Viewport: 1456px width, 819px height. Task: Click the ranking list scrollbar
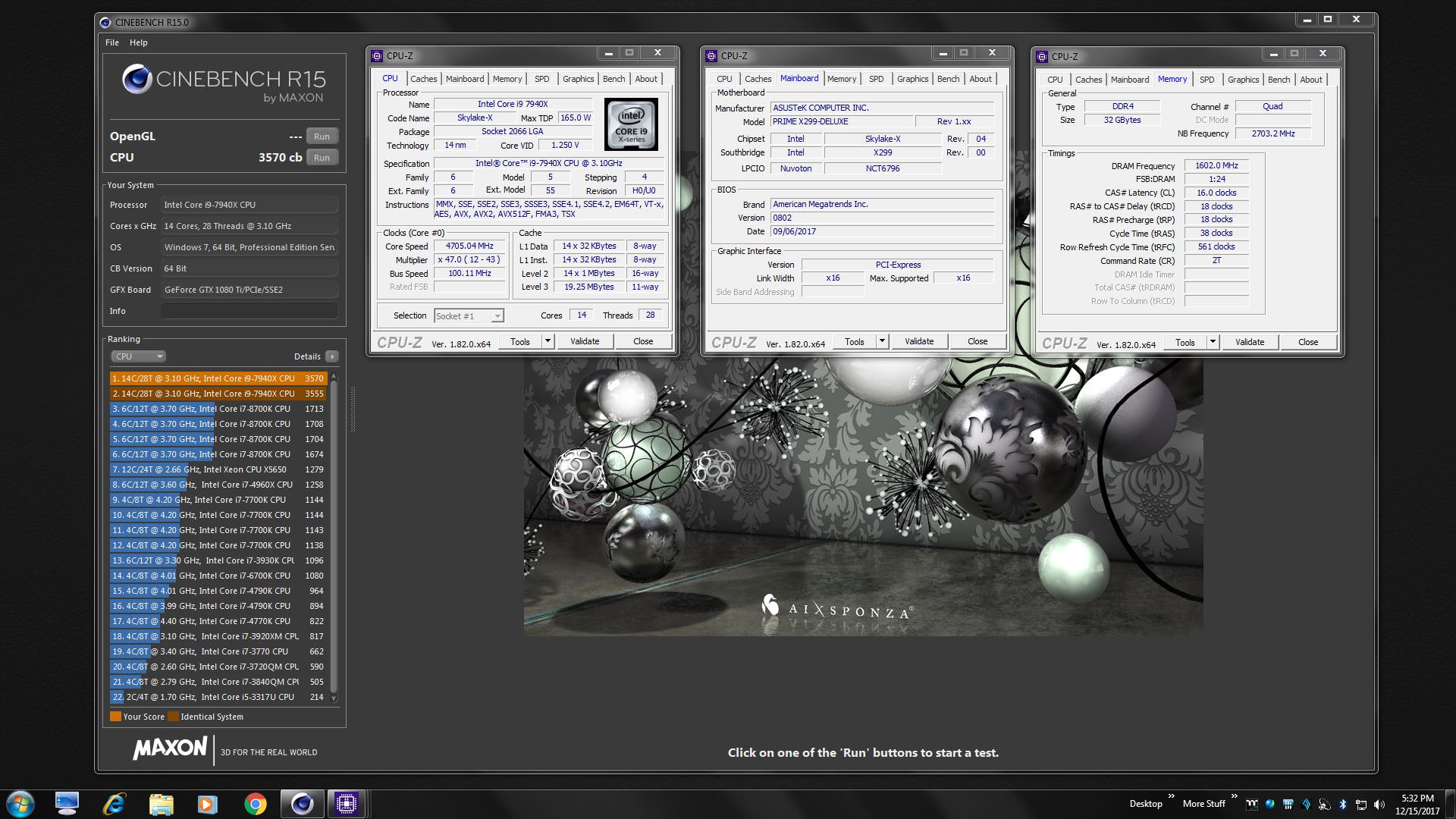tap(334, 538)
